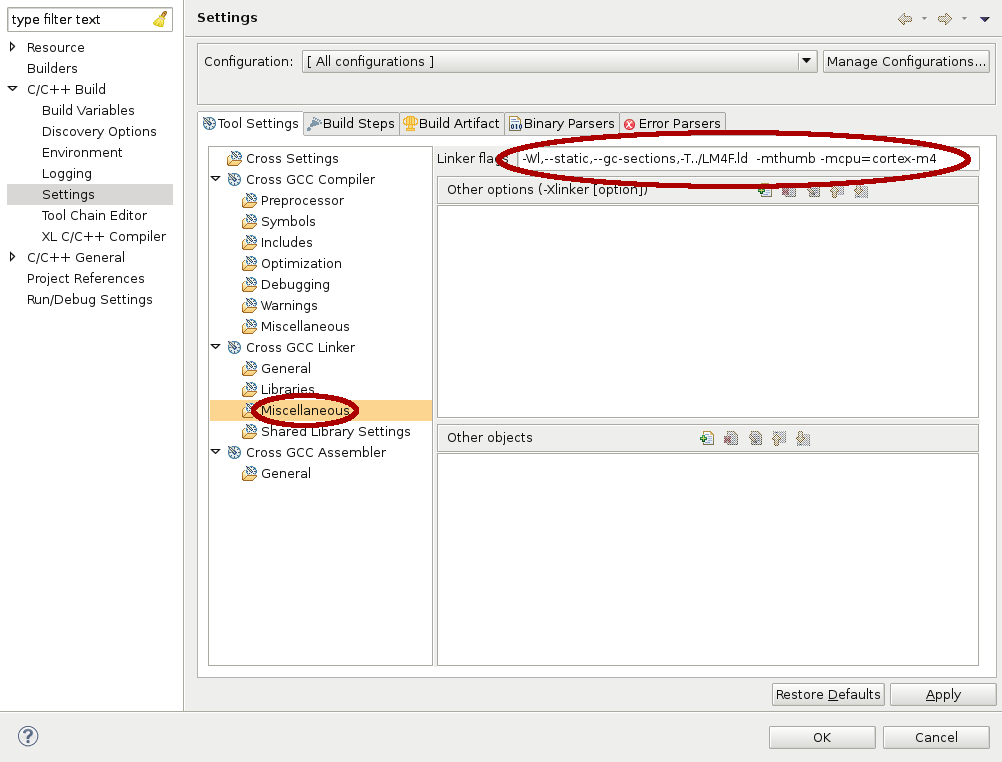Edit the selected Other objects entry

click(754, 437)
